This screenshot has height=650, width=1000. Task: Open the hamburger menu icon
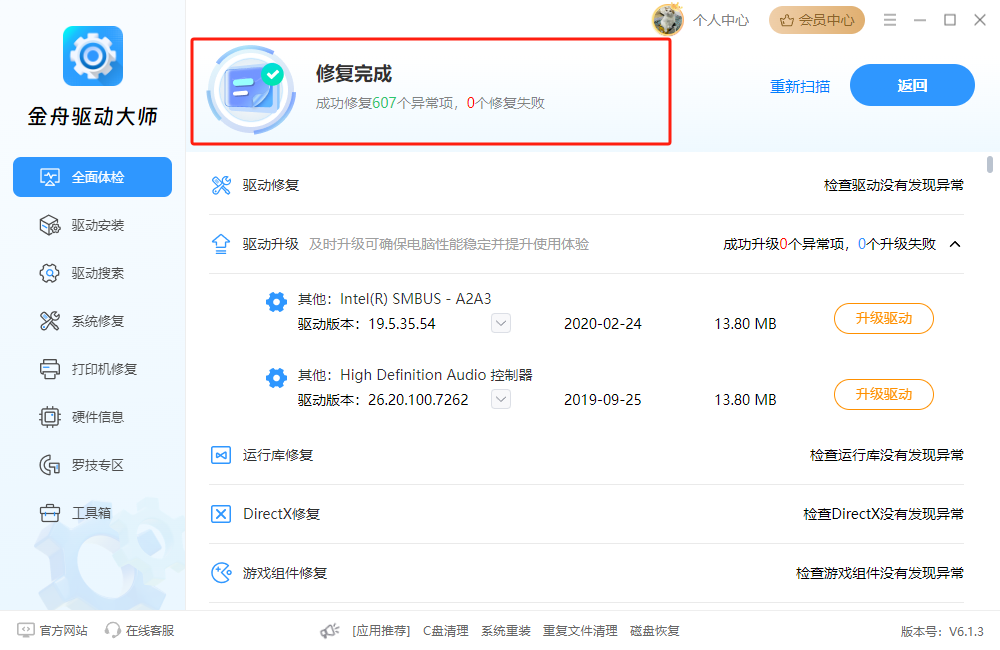pyautogui.click(x=890, y=20)
